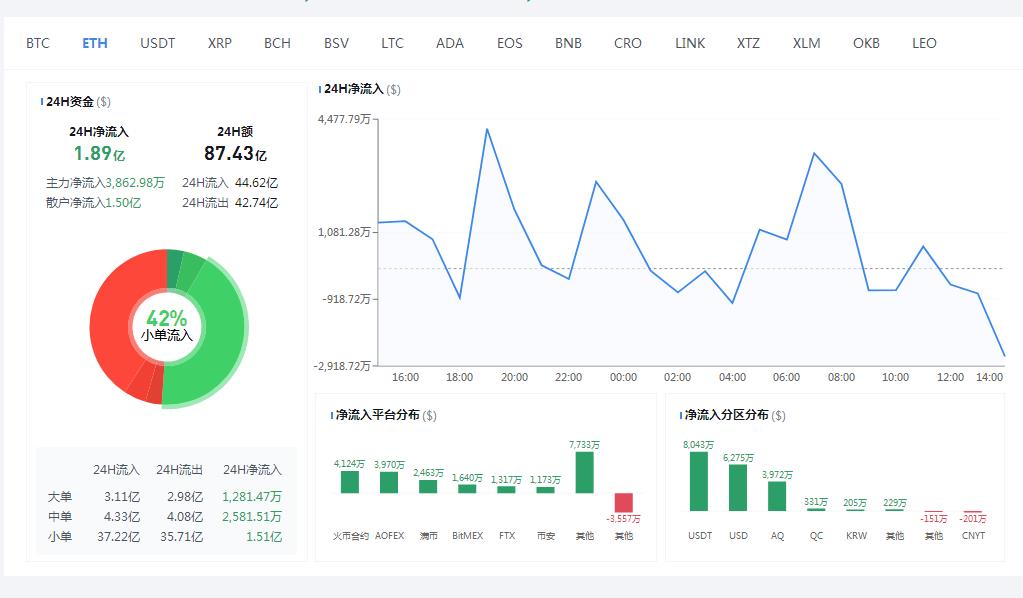Click the 42% small-order inflow donut center
Viewport: 1023px width, 598px height.
pos(166,326)
